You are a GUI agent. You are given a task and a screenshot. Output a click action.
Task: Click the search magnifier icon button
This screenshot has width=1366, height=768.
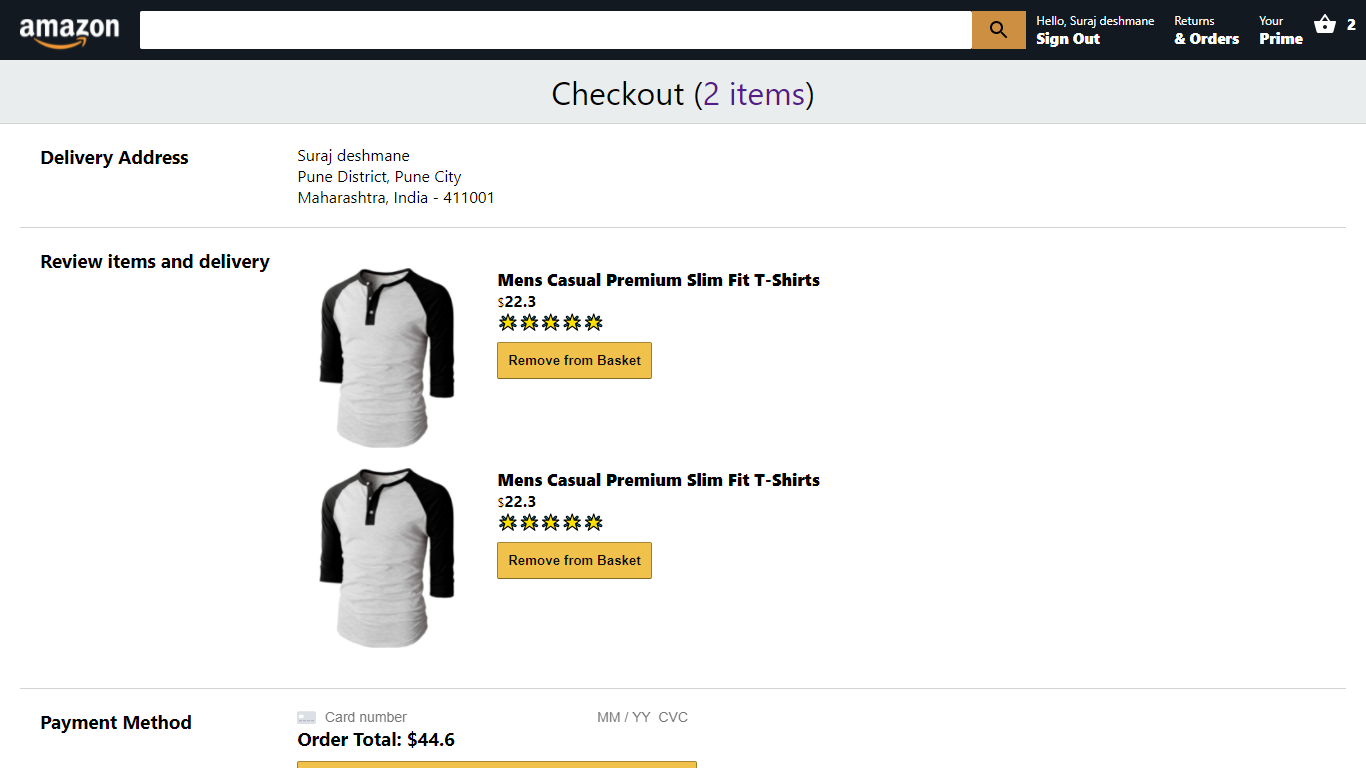[998, 30]
